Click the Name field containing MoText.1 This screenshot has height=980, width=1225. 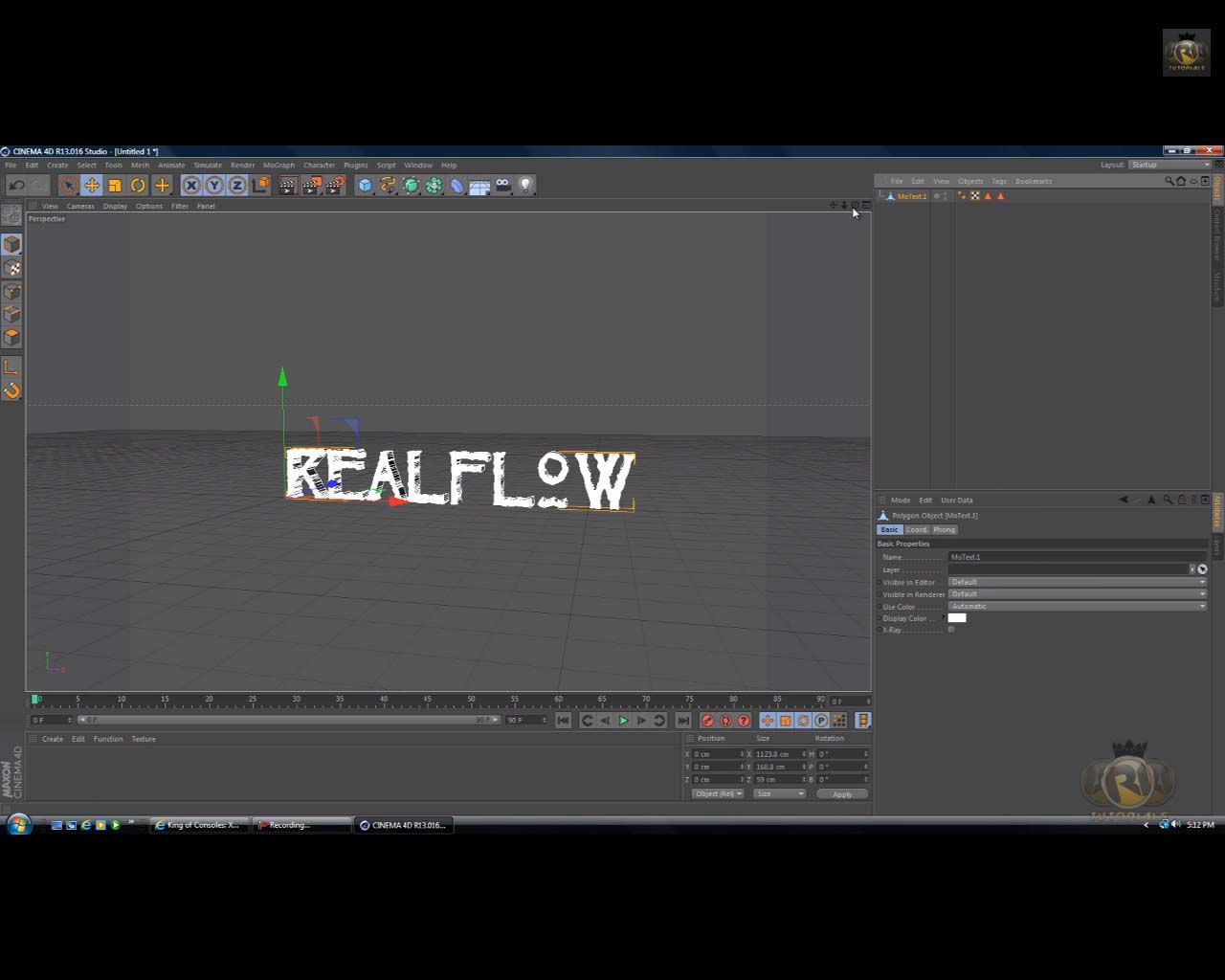(x=1078, y=557)
